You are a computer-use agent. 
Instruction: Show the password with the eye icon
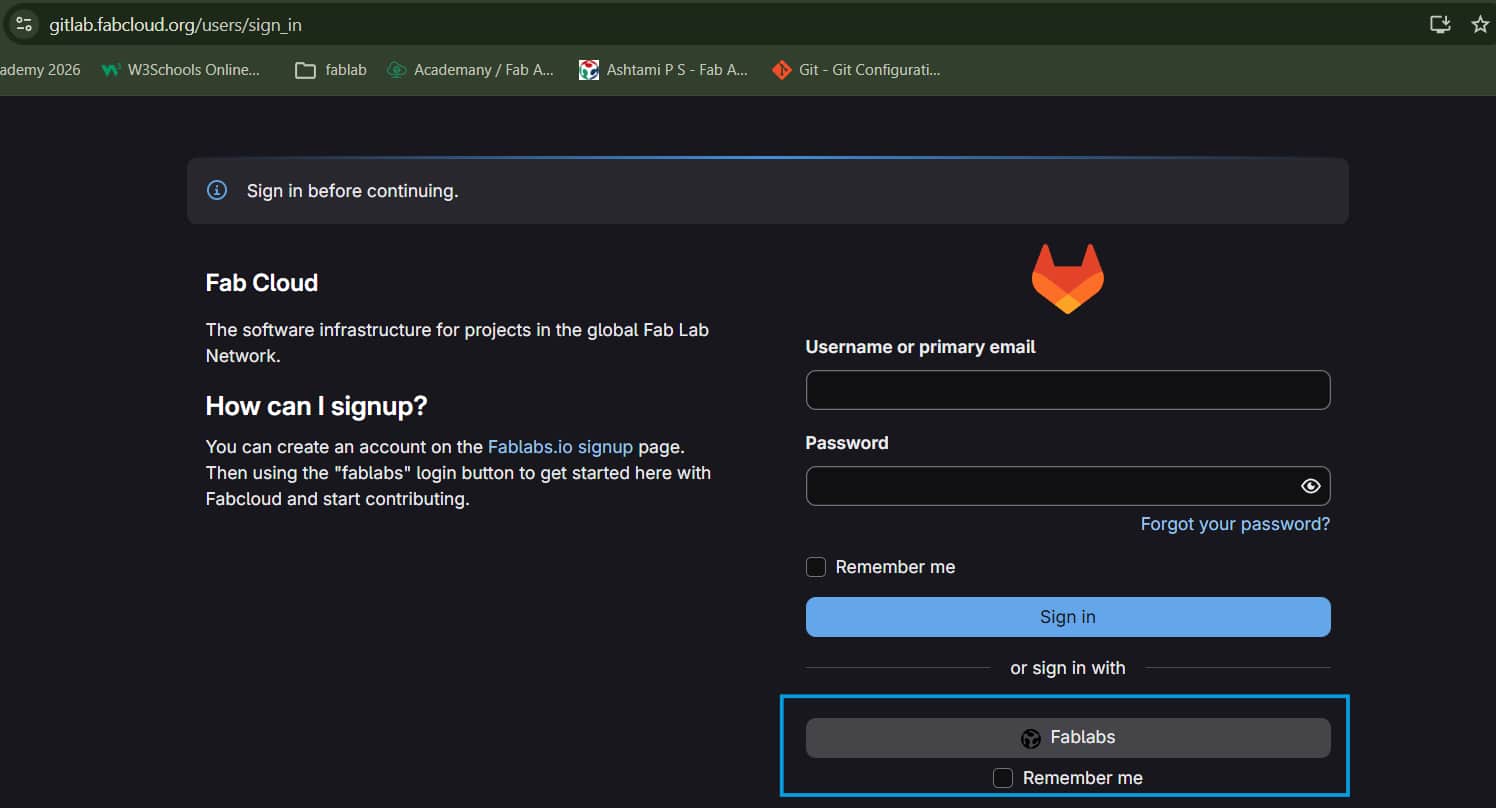1310,486
